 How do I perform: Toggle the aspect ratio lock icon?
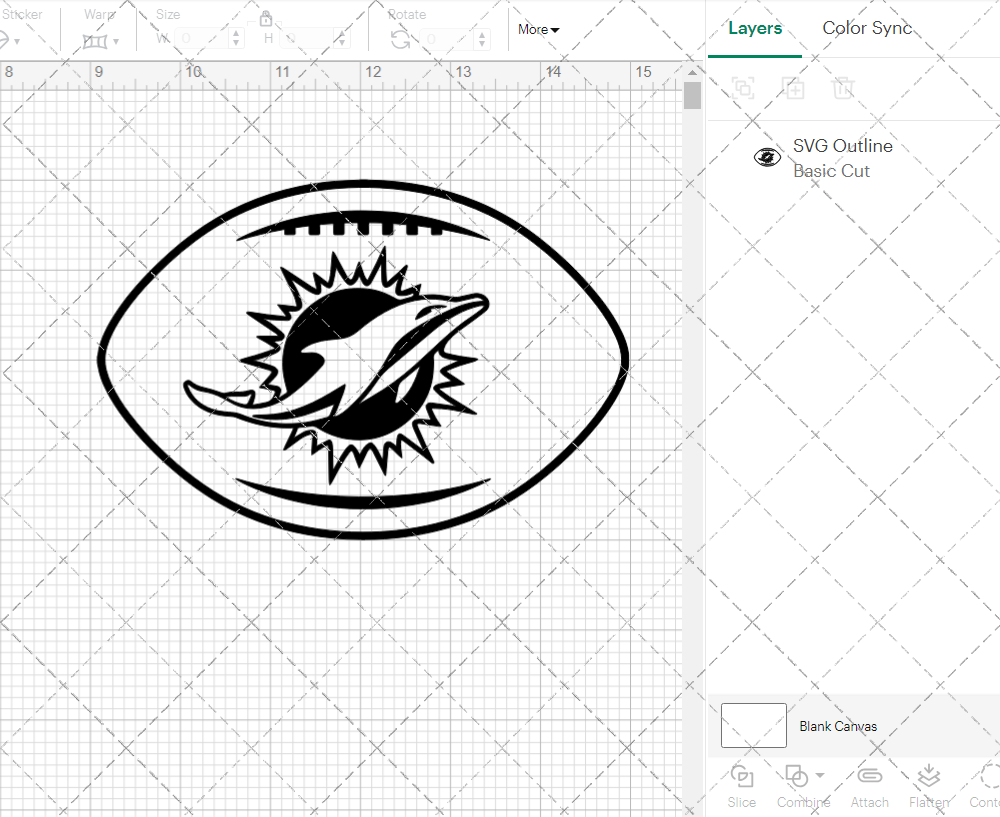[266, 18]
